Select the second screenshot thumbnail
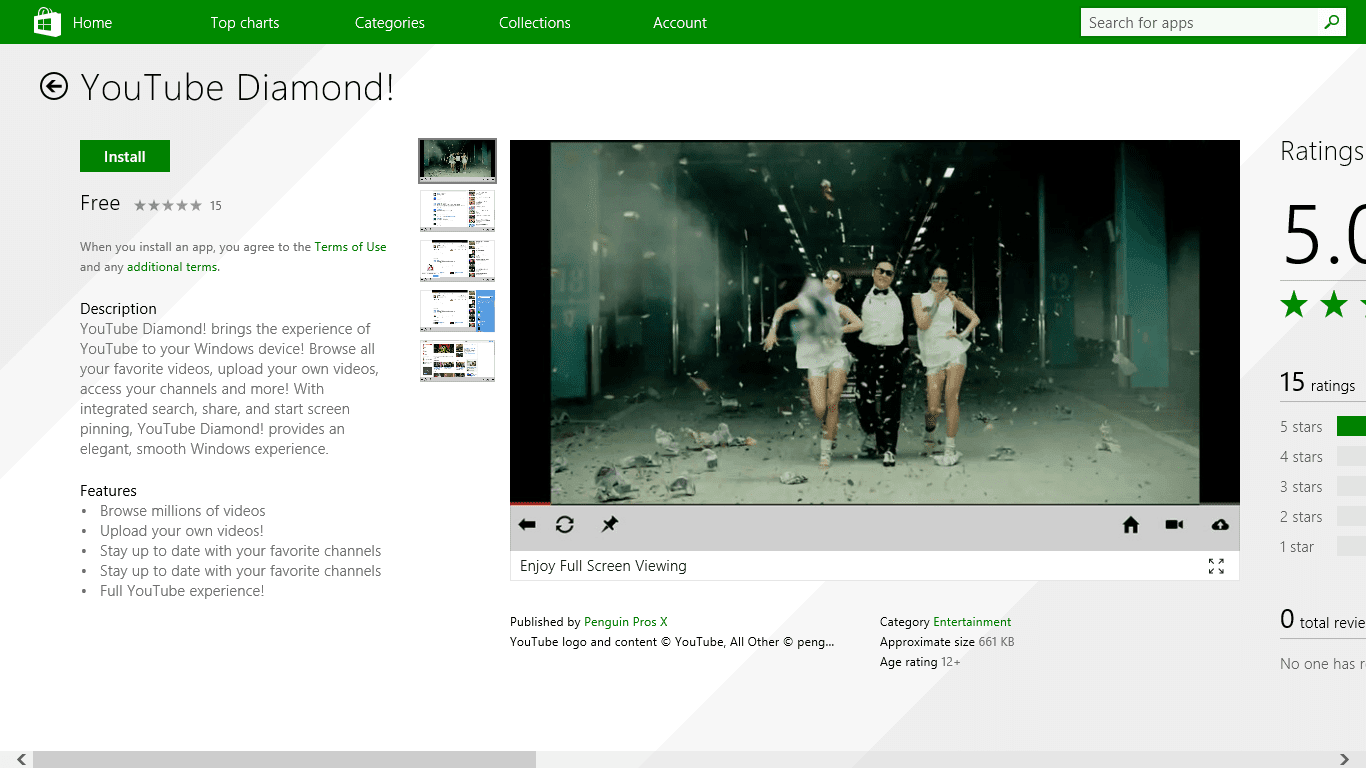 [457, 211]
